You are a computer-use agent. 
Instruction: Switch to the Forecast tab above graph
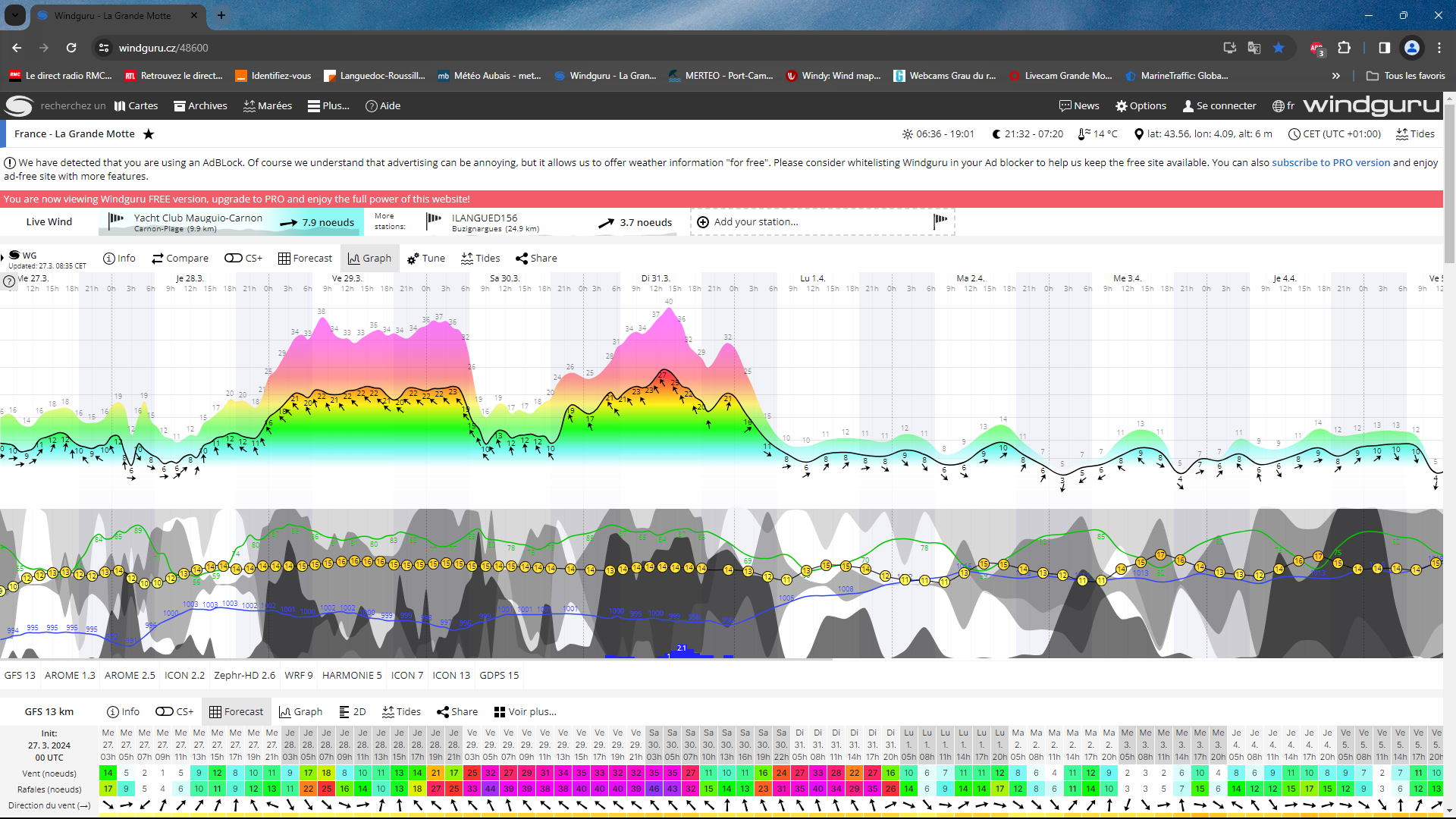coord(305,259)
